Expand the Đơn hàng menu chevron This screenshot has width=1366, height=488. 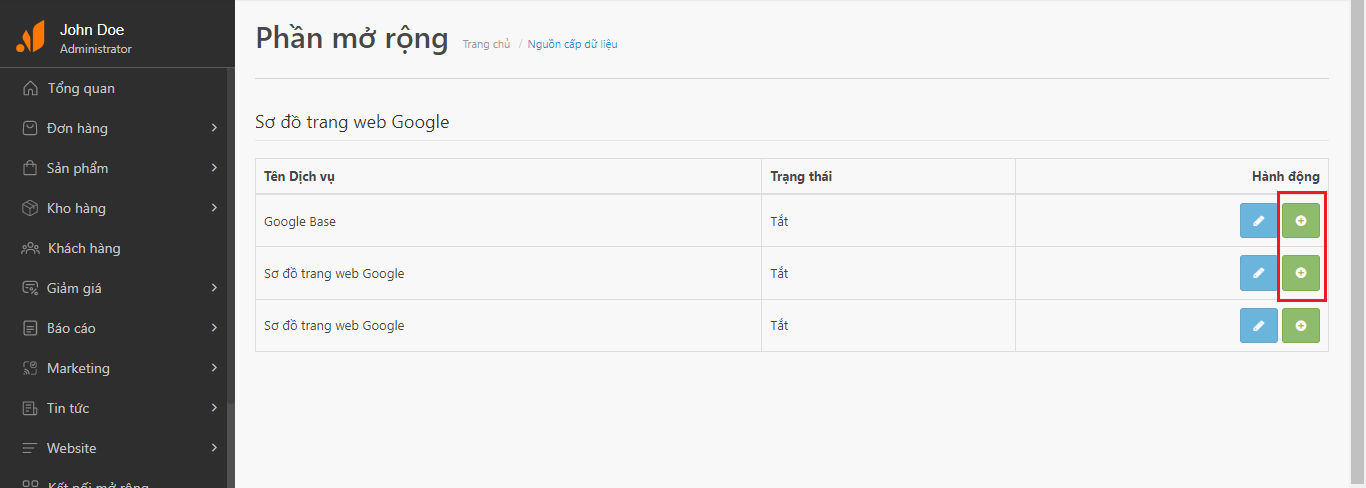click(214, 128)
